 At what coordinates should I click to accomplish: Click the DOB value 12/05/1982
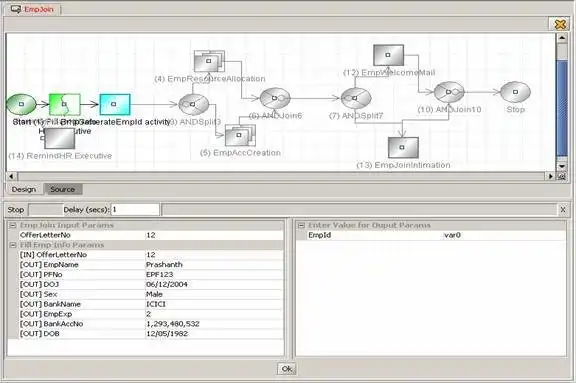point(167,334)
